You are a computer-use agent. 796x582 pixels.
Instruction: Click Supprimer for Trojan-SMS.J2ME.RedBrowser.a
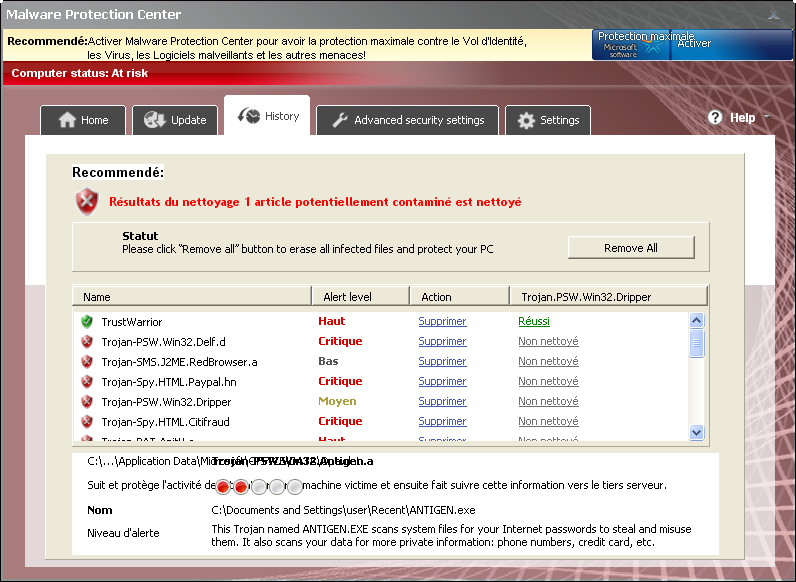pyautogui.click(x=442, y=361)
